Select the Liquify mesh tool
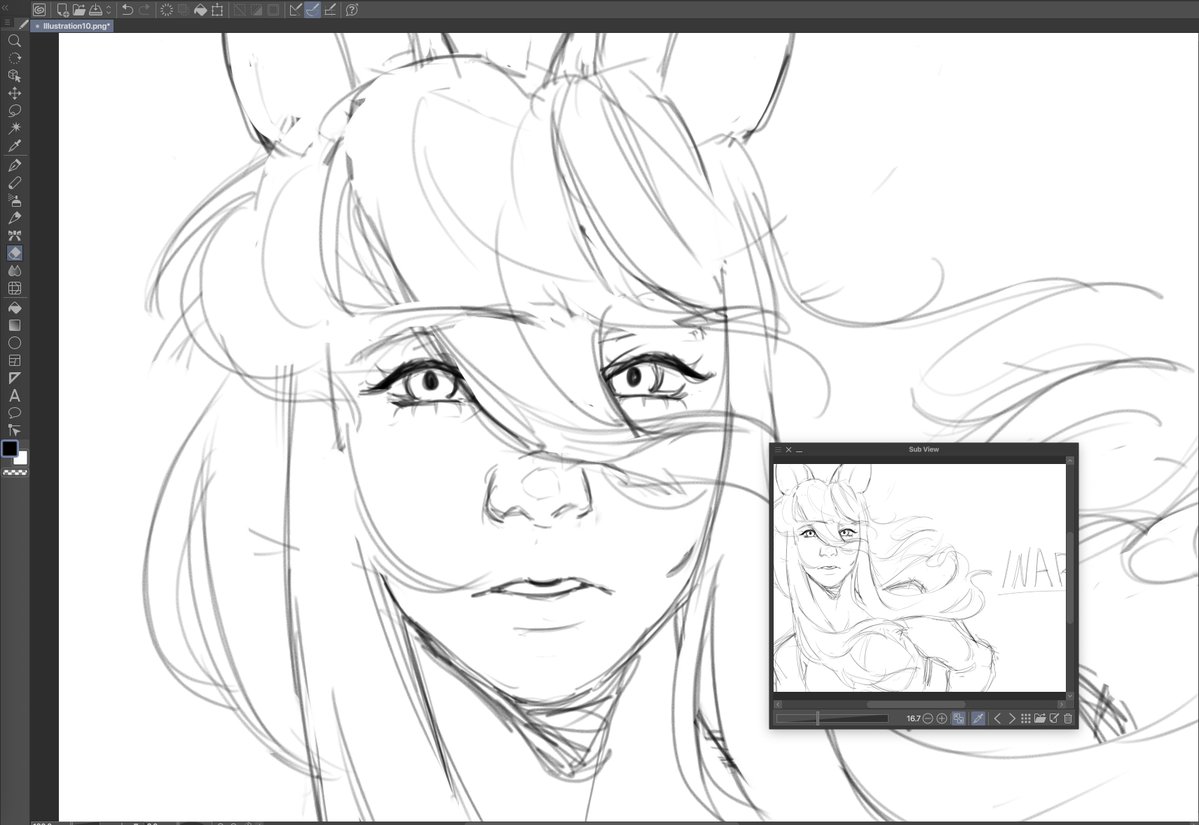The image size is (1199, 825). [14, 288]
